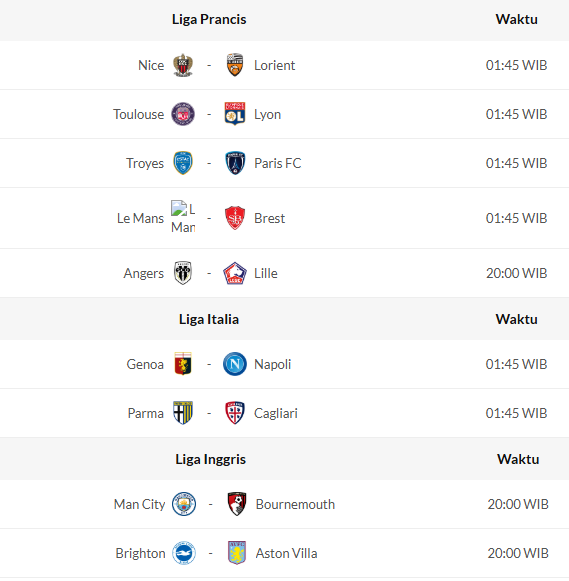Select the Liga Prancis header
Viewport: 569px width, 581px height.
pos(209,19)
